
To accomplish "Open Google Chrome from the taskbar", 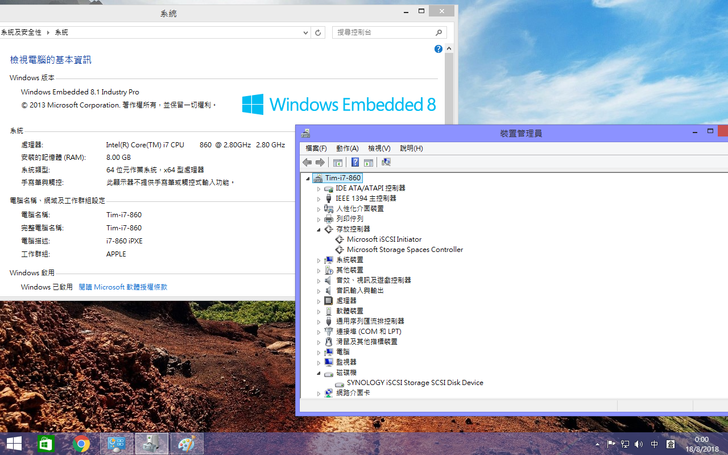I will [x=81, y=443].
